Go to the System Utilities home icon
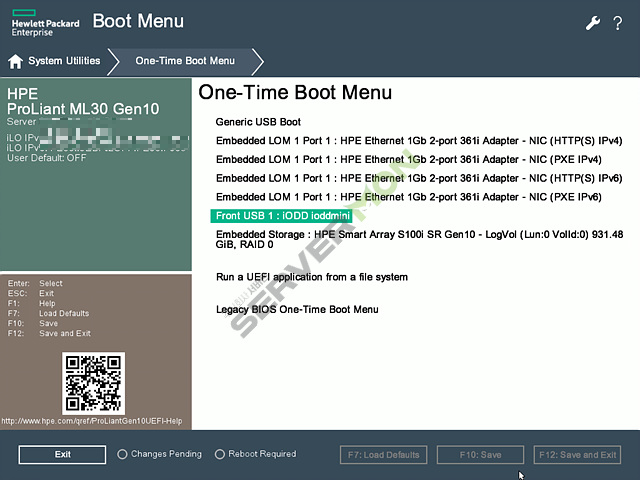This screenshot has height=480, width=640. point(16,61)
